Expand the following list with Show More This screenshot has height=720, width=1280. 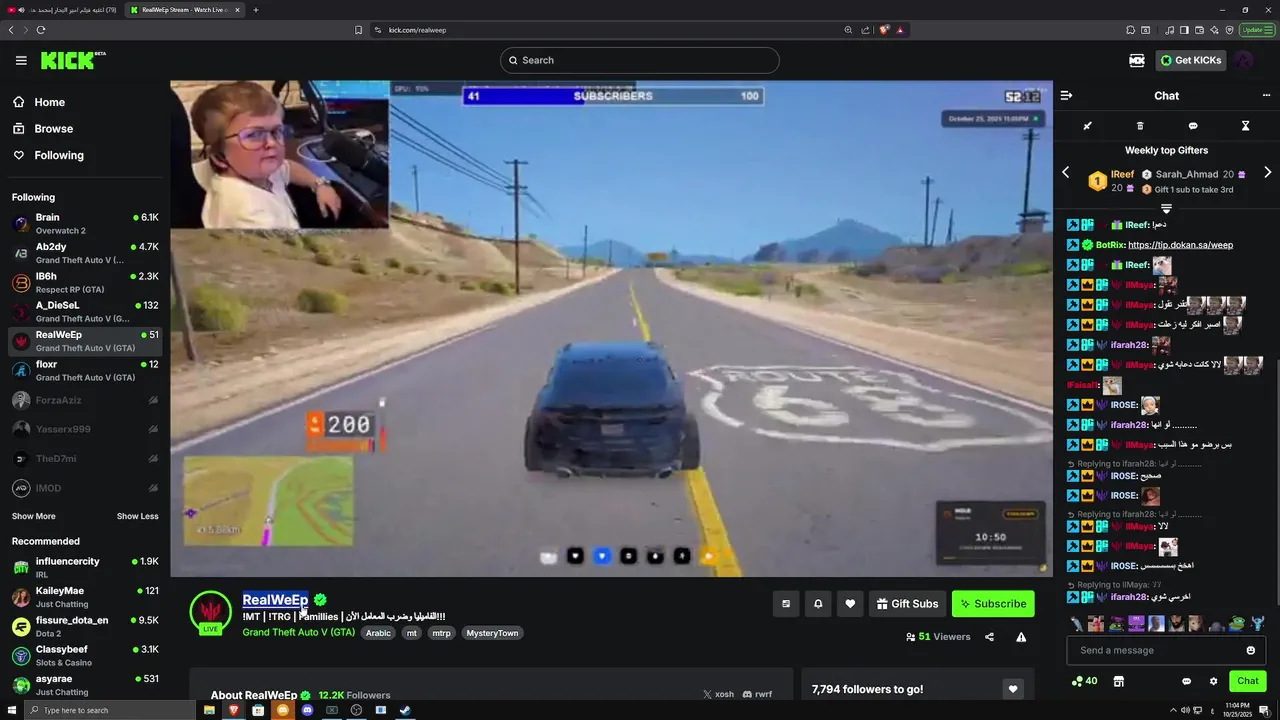34,516
